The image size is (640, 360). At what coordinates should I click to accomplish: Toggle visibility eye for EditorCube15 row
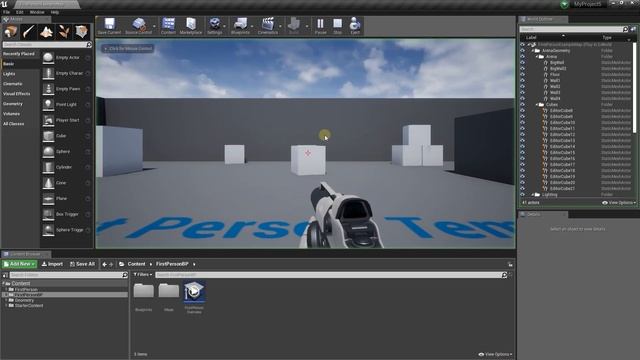pyautogui.click(x=522, y=153)
